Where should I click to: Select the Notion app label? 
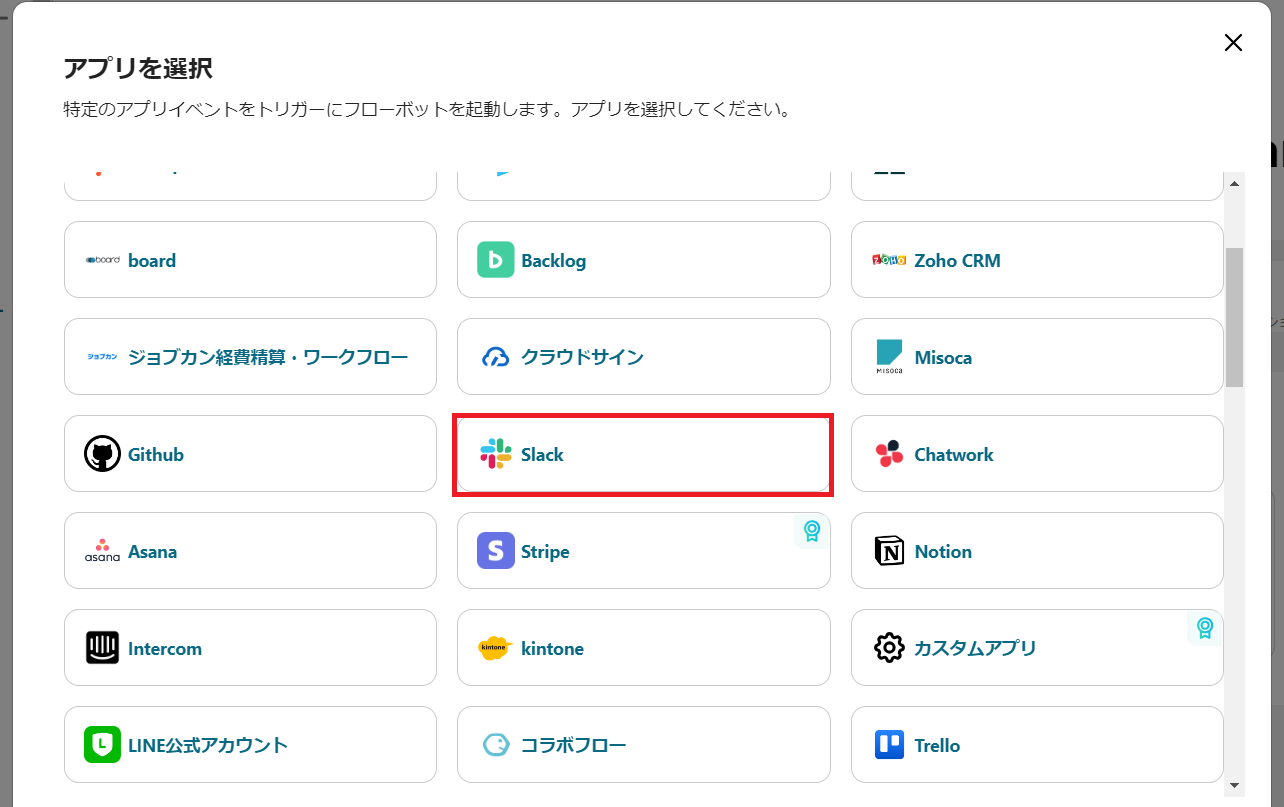(943, 551)
